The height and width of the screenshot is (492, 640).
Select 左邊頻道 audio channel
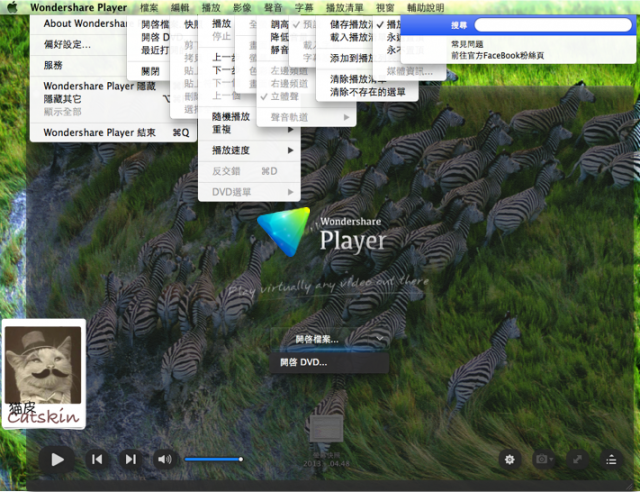pos(289,71)
